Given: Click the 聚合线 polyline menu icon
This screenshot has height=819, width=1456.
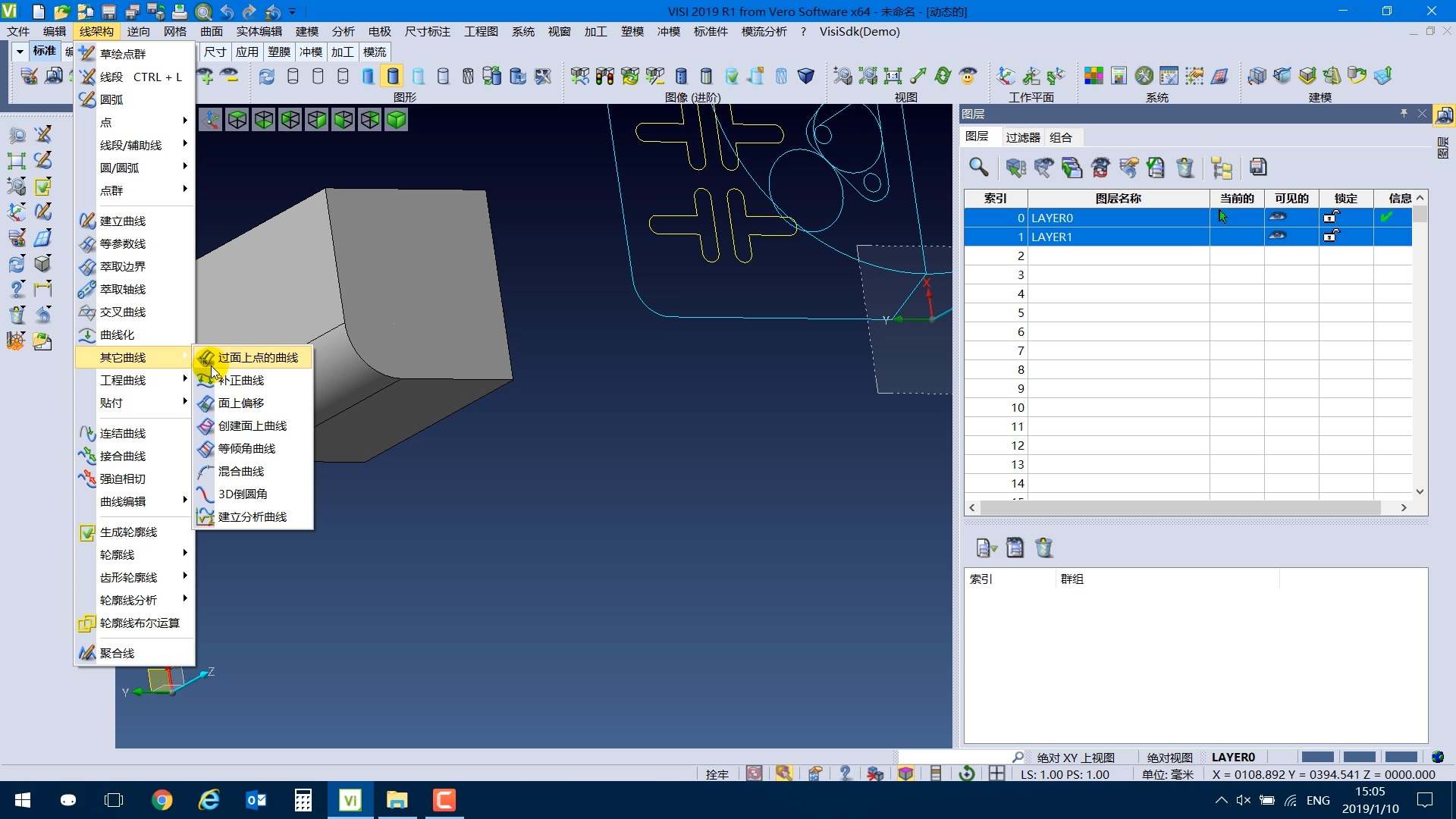Looking at the screenshot, I should 87,653.
